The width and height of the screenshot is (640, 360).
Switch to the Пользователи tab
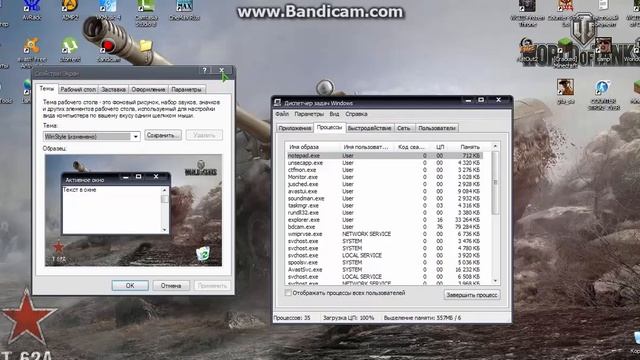point(436,128)
